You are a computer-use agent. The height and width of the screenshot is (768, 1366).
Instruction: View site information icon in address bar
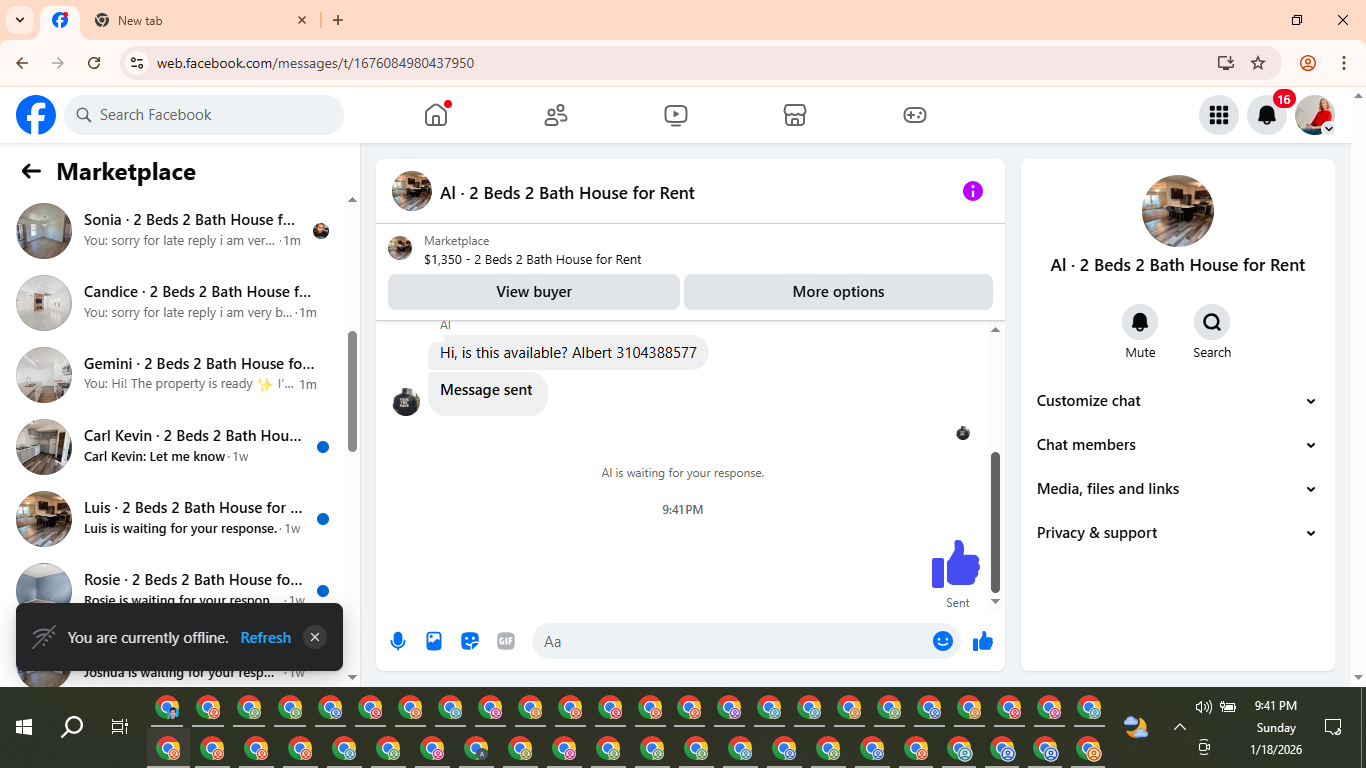137,63
